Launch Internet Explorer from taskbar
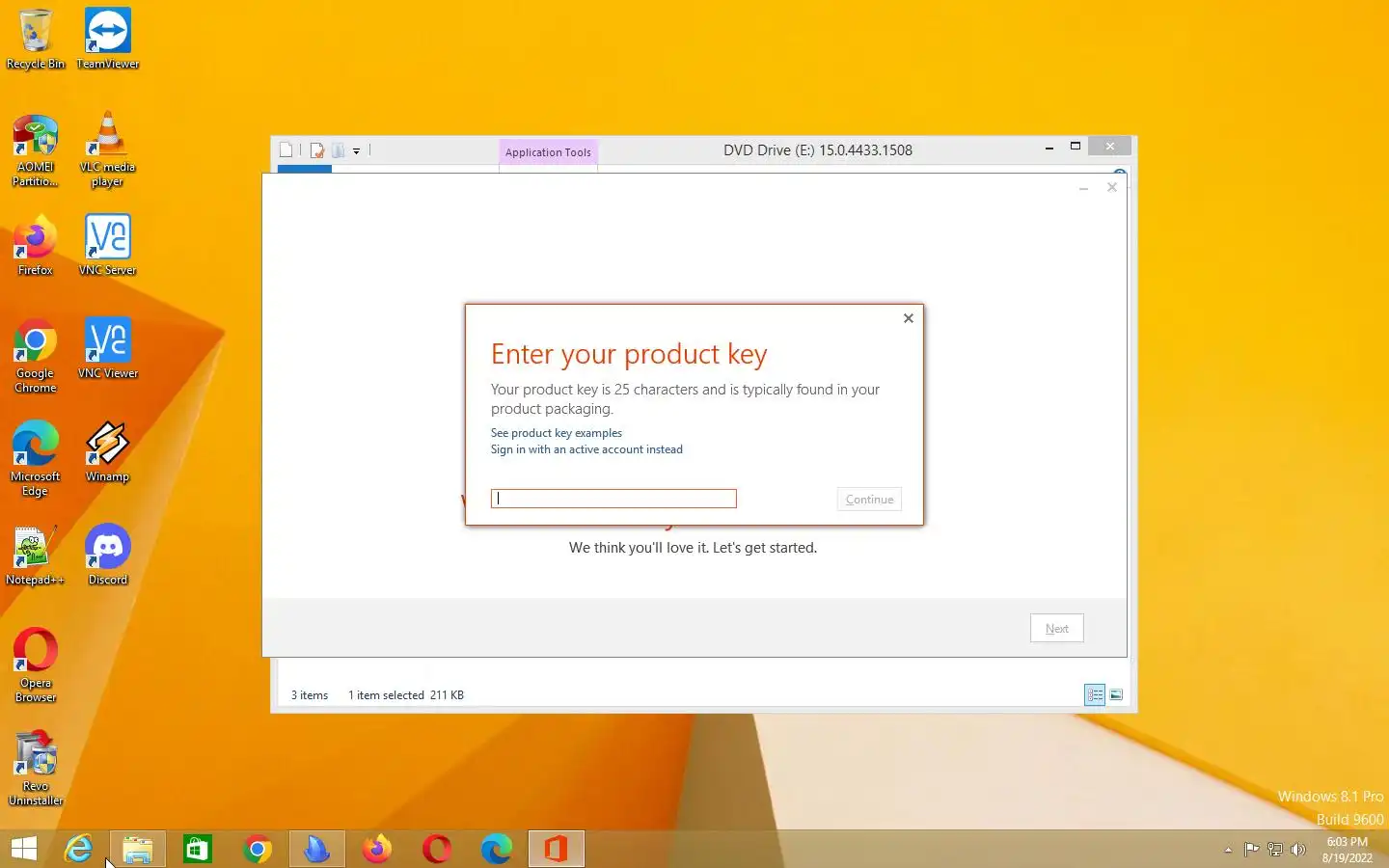Image resolution: width=1389 pixels, height=868 pixels. (x=78, y=849)
